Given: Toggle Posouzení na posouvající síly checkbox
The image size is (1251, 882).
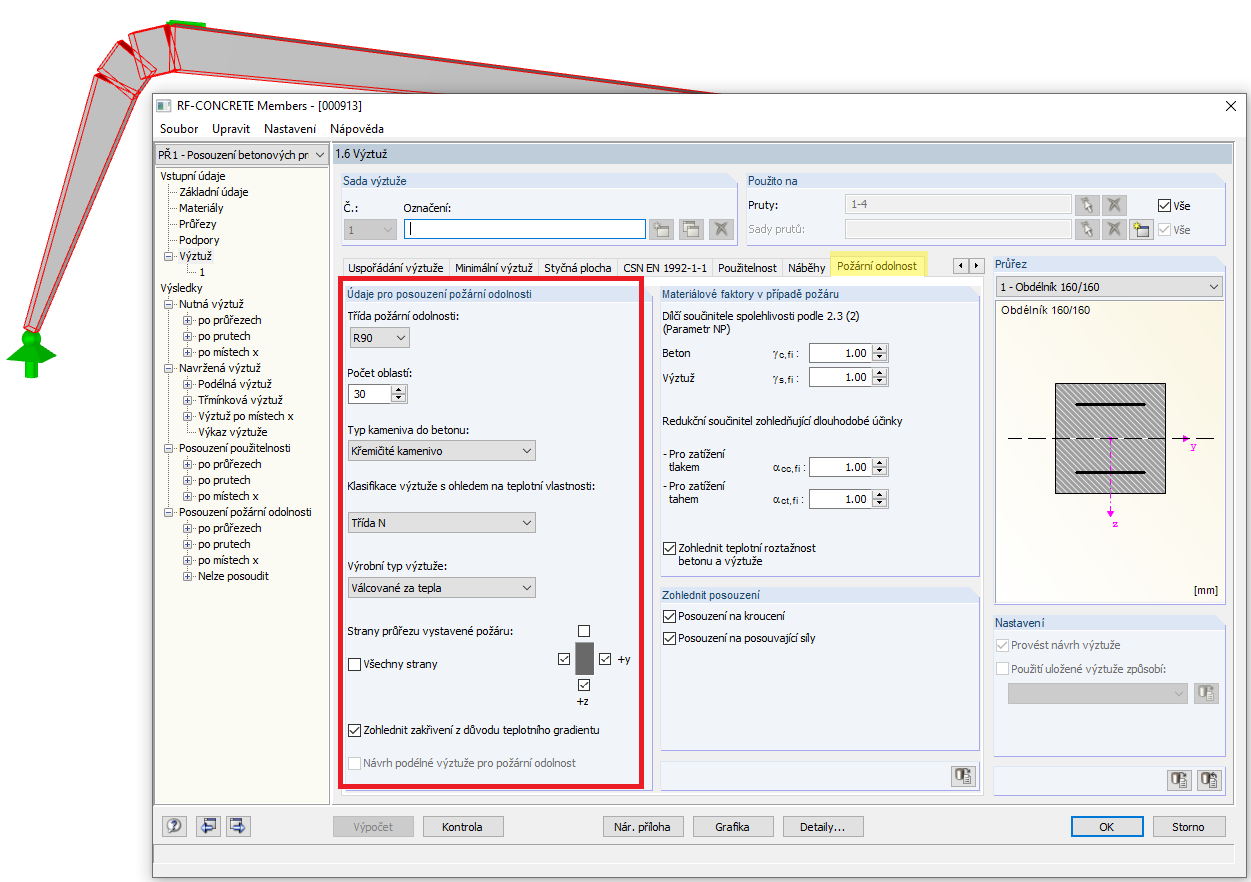Looking at the screenshot, I should 669,638.
